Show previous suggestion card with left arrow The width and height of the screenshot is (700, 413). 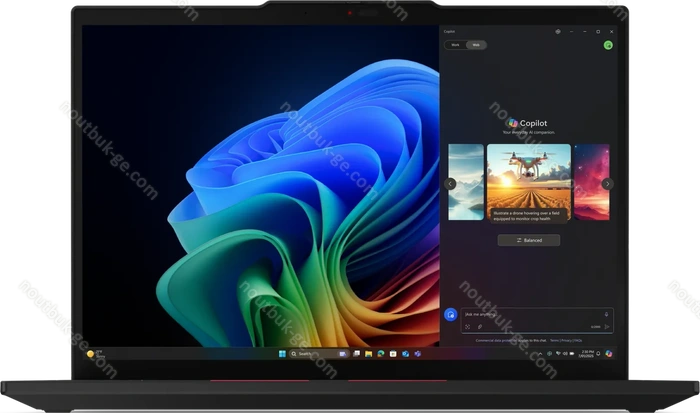point(450,184)
